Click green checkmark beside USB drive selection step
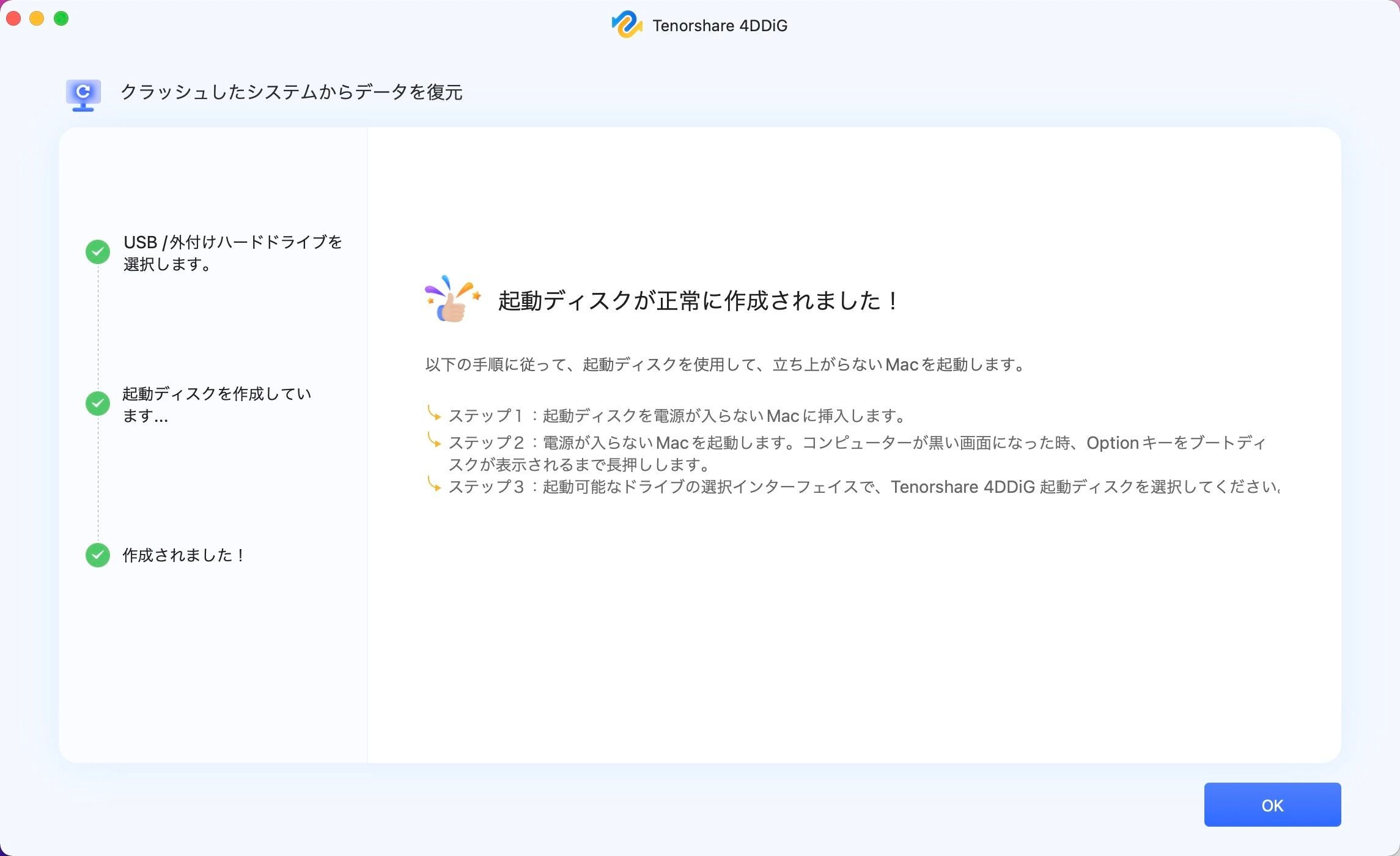 pos(98,252)
